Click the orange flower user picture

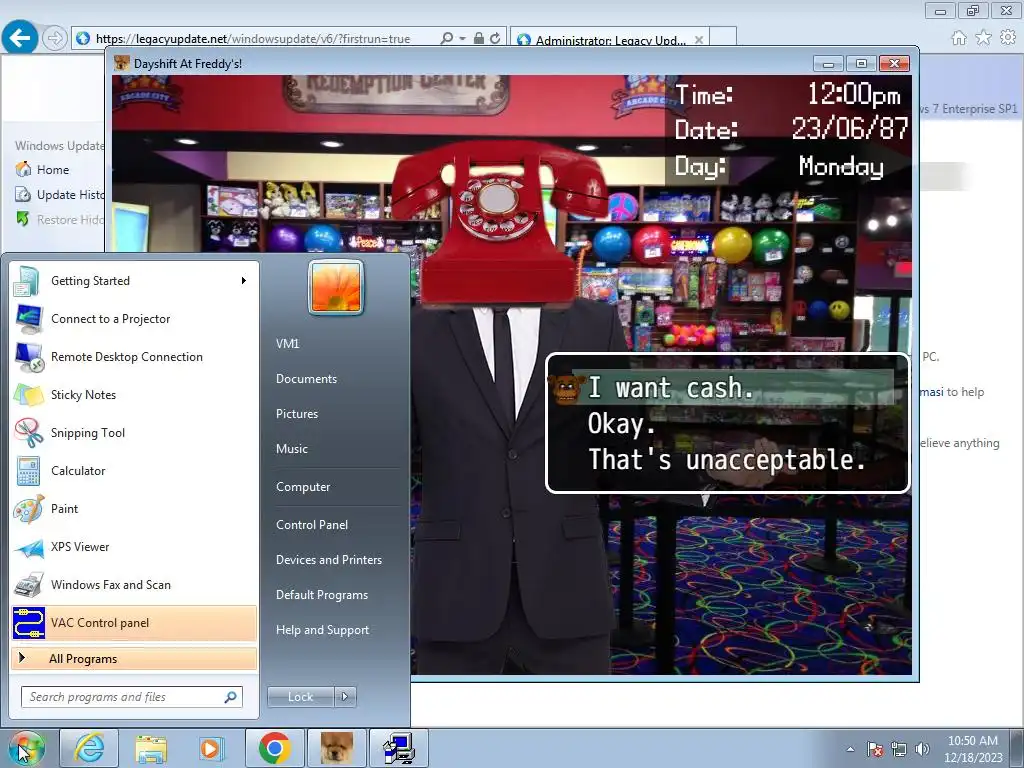point(336,287)
